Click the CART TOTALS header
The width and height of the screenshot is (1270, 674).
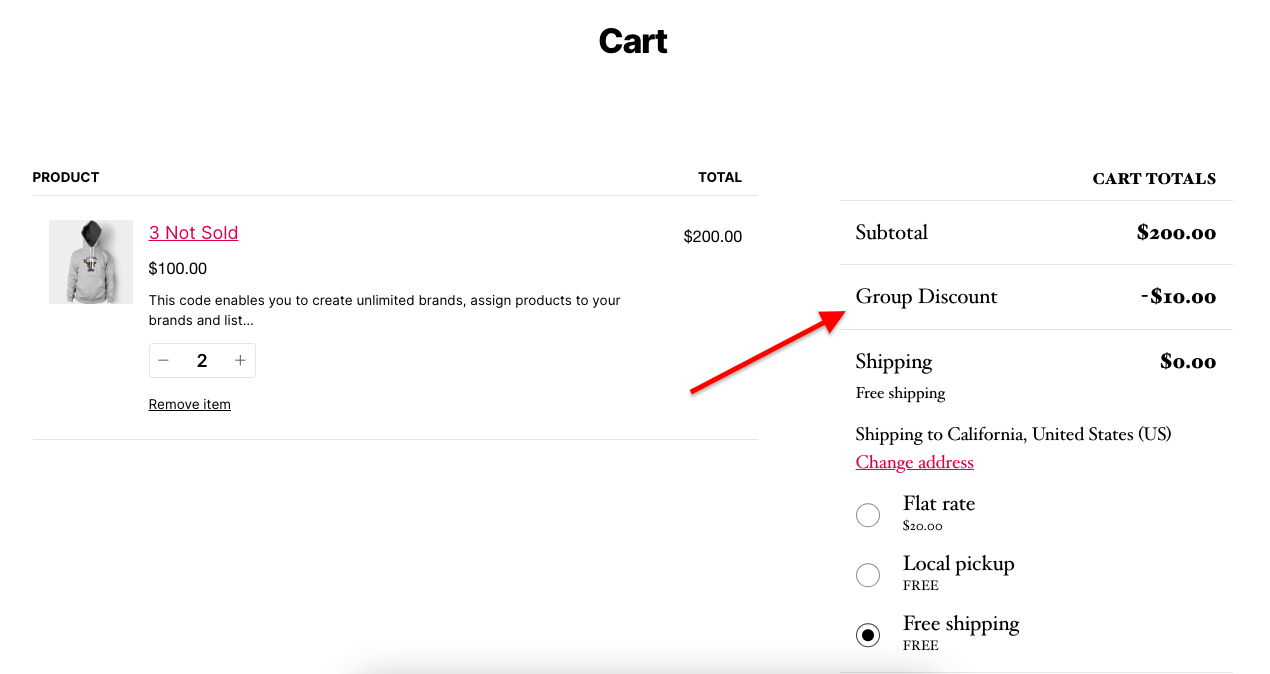(x=1154, y=179)
